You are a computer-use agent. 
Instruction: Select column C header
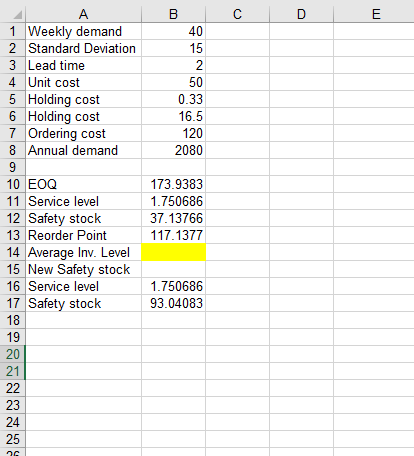point(237,14)
